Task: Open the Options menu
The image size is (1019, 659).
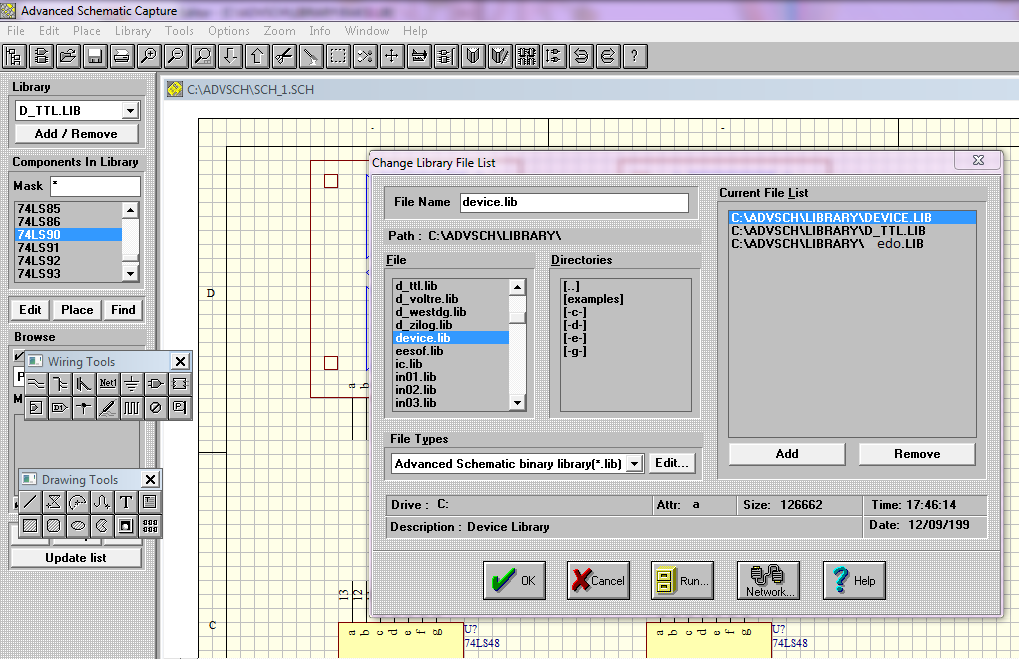Action: point(229,31)
